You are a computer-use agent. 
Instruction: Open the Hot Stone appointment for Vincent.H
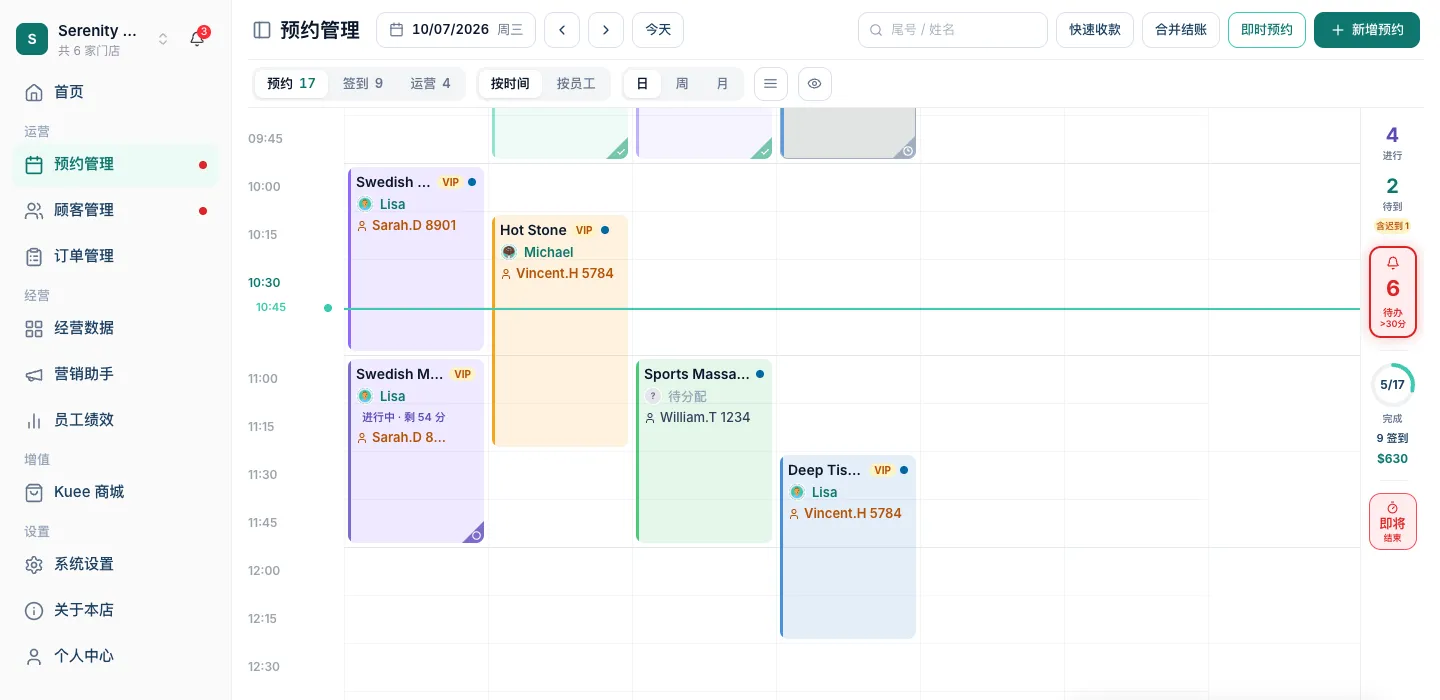point(560,331)
